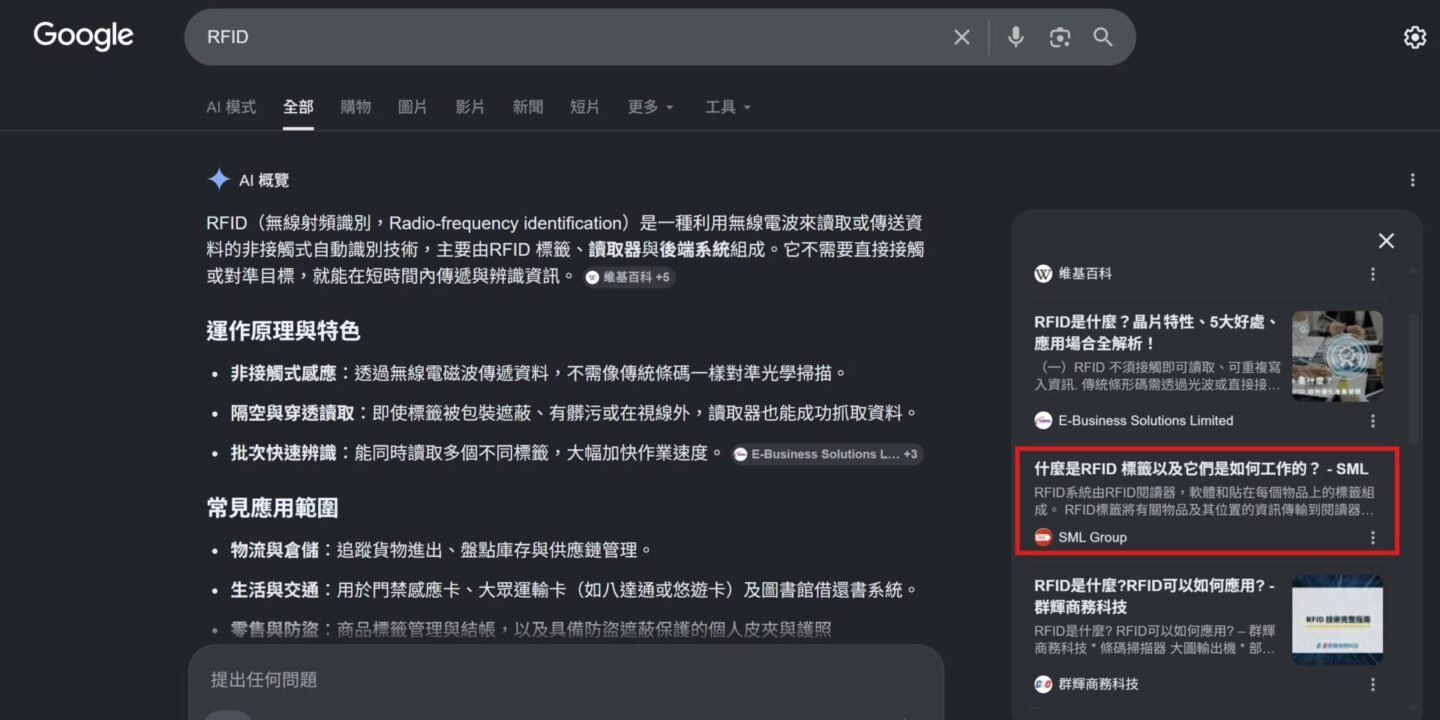Click the 生活與交通 bullet text

[x=574, y=590]
